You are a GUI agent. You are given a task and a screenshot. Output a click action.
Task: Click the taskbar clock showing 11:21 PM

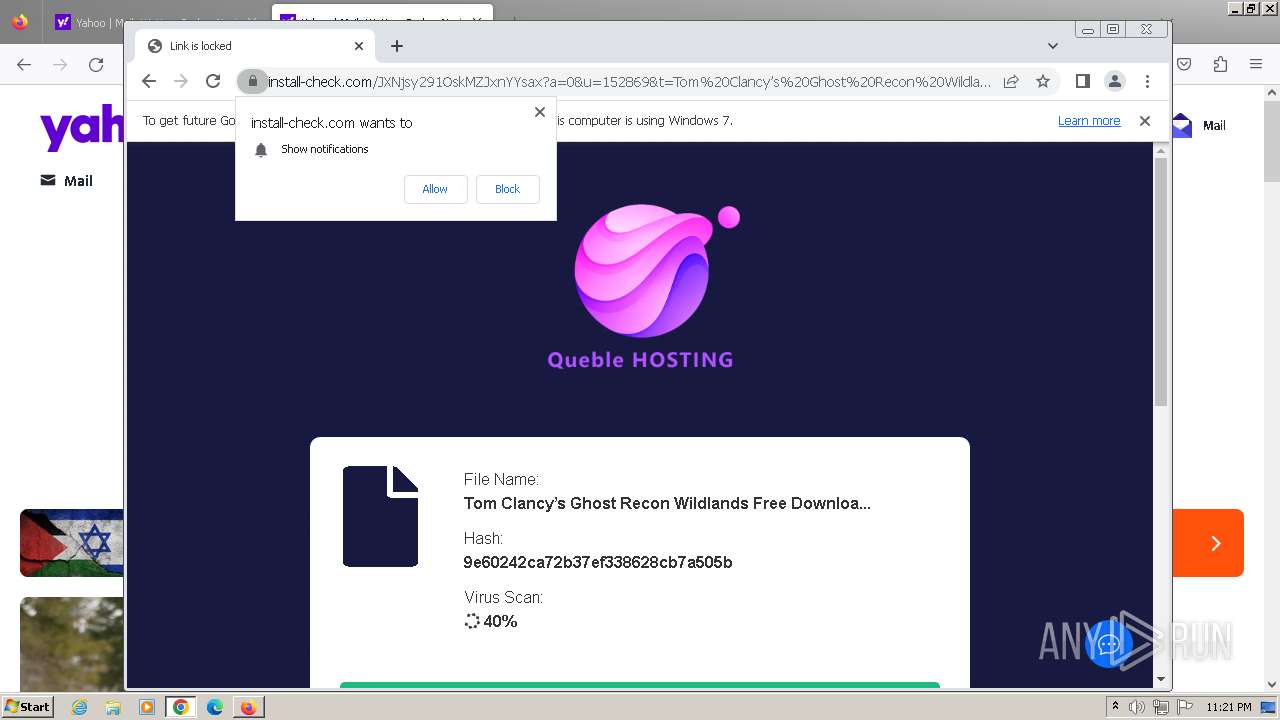tap(1229, 707)
